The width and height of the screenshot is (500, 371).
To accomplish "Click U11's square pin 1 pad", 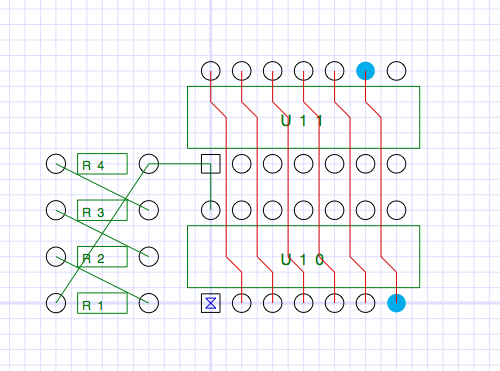I will 211,164.
